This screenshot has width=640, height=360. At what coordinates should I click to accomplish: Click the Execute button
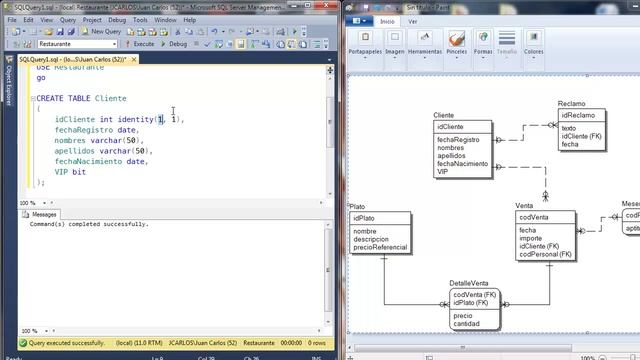pyautogui.click(x=140, y=44)
